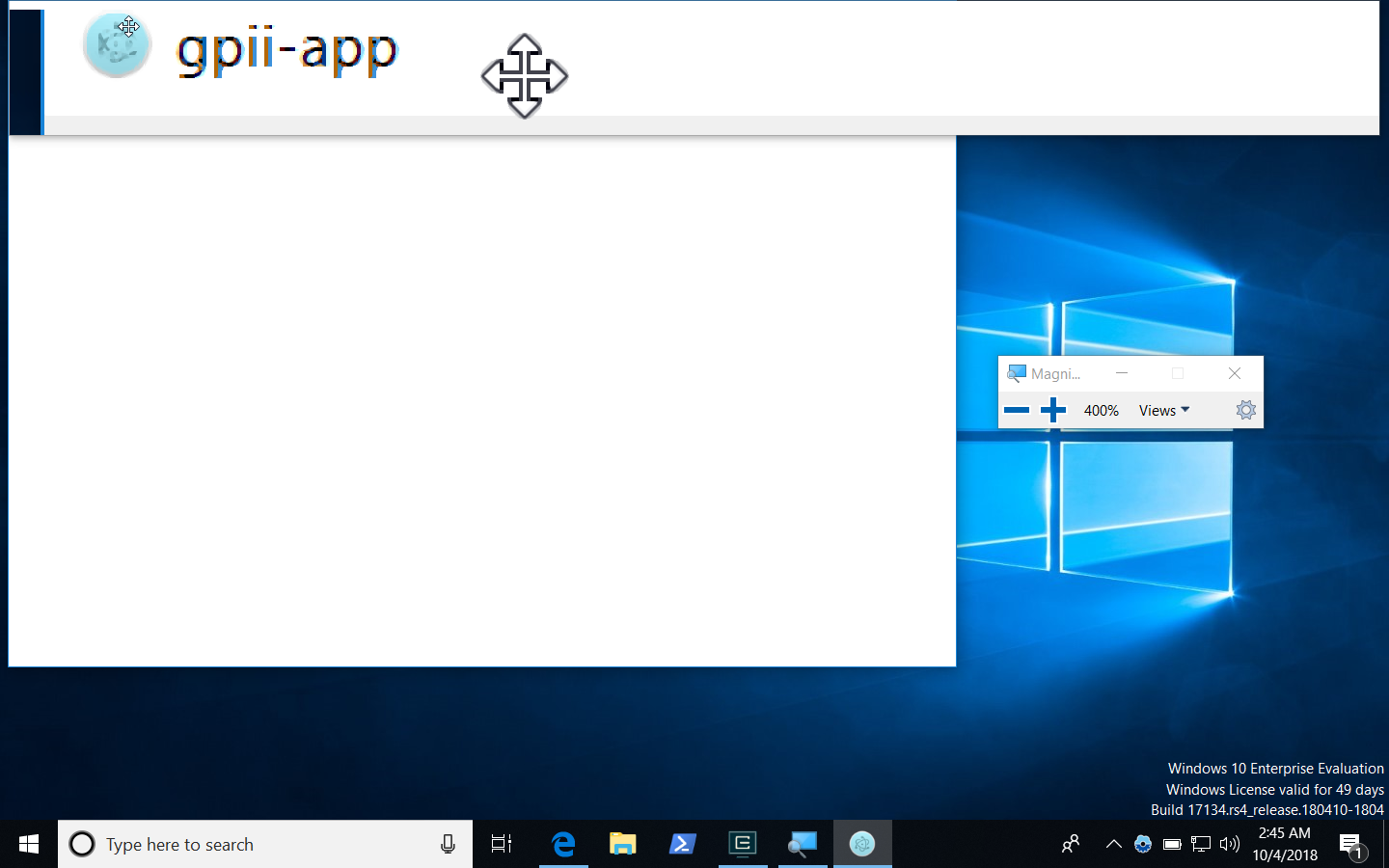Open the volume control in the tray
This screenshot has height=868, width=1389.
point(1229,844)
